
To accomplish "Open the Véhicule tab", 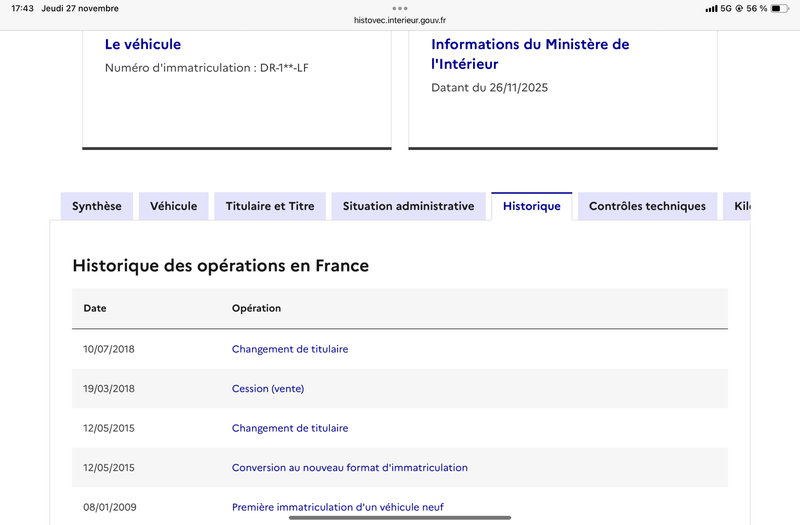I will pyautogui.click(x=174, y=206).
